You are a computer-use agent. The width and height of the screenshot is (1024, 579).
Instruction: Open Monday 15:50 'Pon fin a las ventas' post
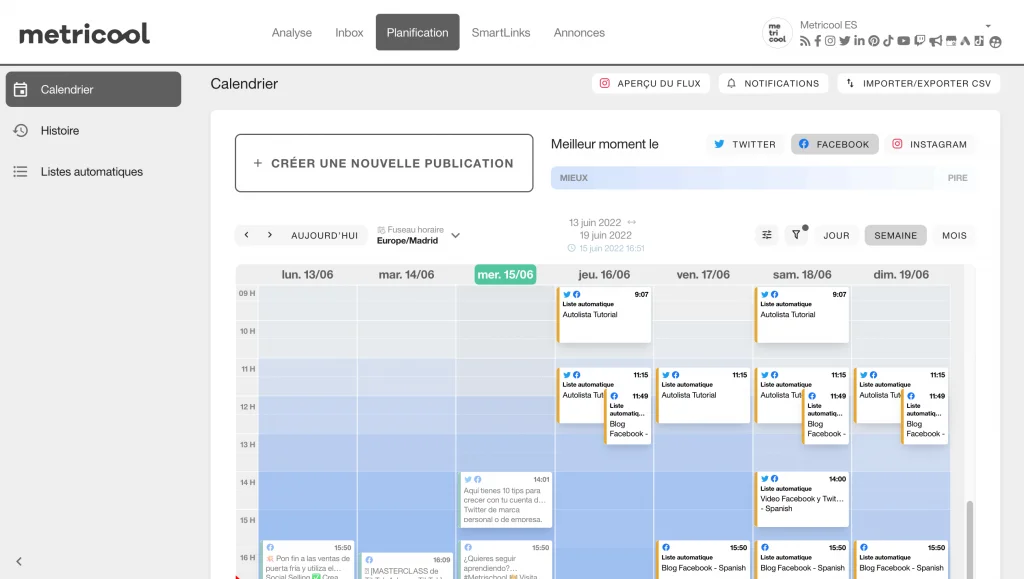(x=308, y=559)
